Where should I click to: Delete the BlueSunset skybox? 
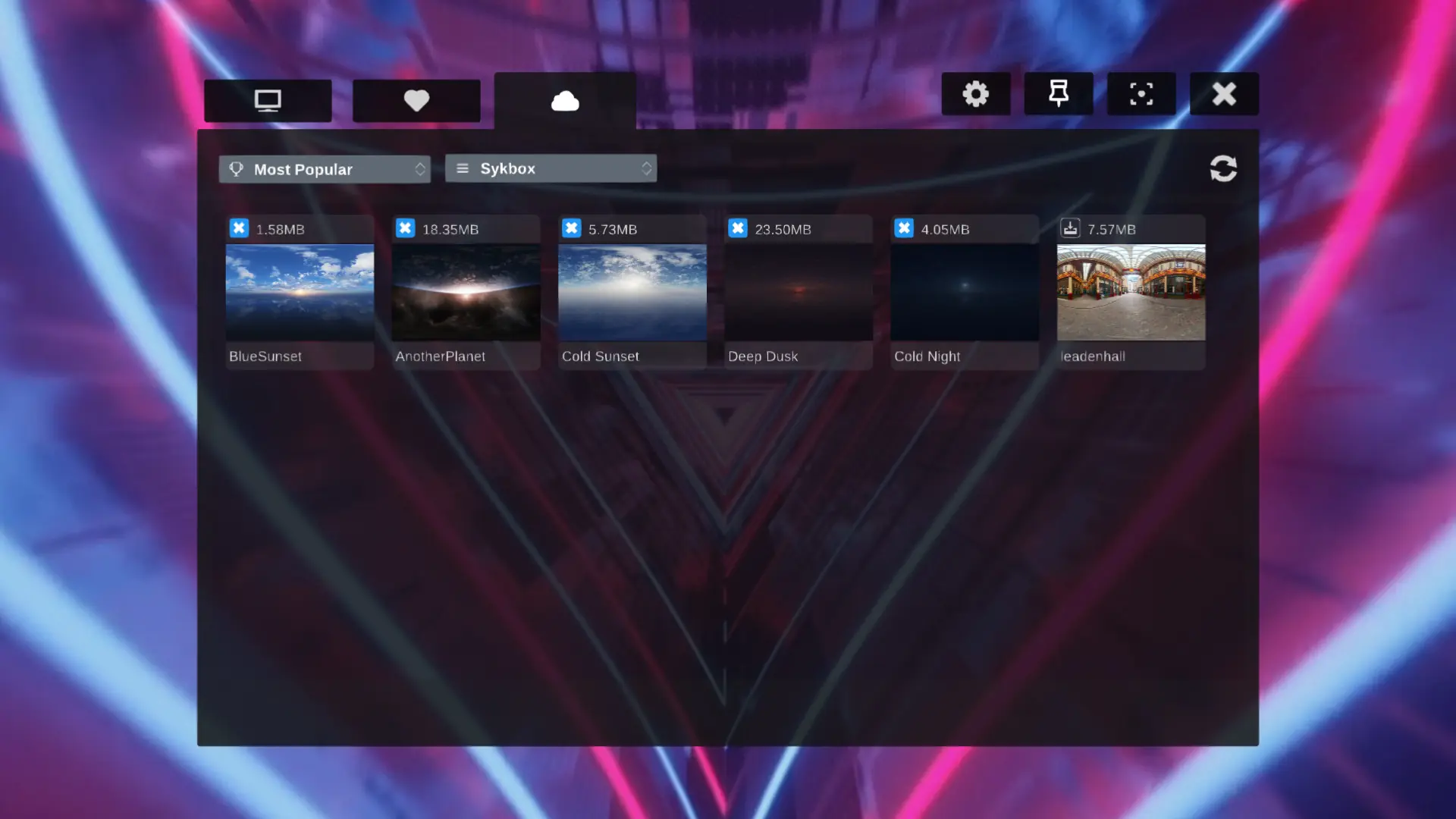click(x=240, y=227)
